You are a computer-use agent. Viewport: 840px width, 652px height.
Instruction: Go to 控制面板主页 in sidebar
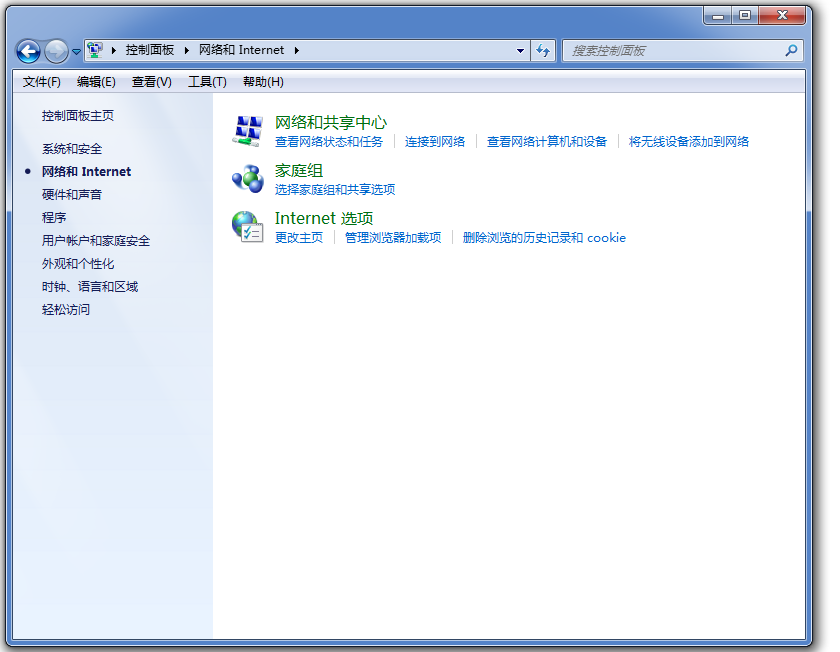tap(78, 116)
